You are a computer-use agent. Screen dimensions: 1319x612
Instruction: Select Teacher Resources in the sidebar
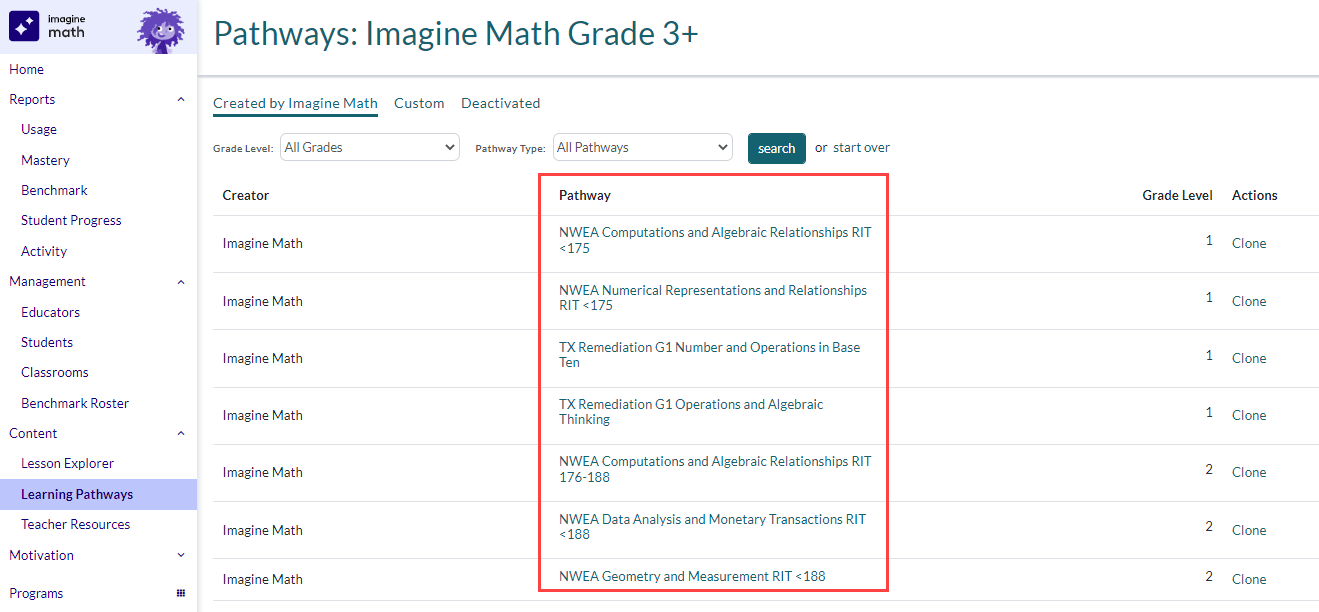pos(74,524)
